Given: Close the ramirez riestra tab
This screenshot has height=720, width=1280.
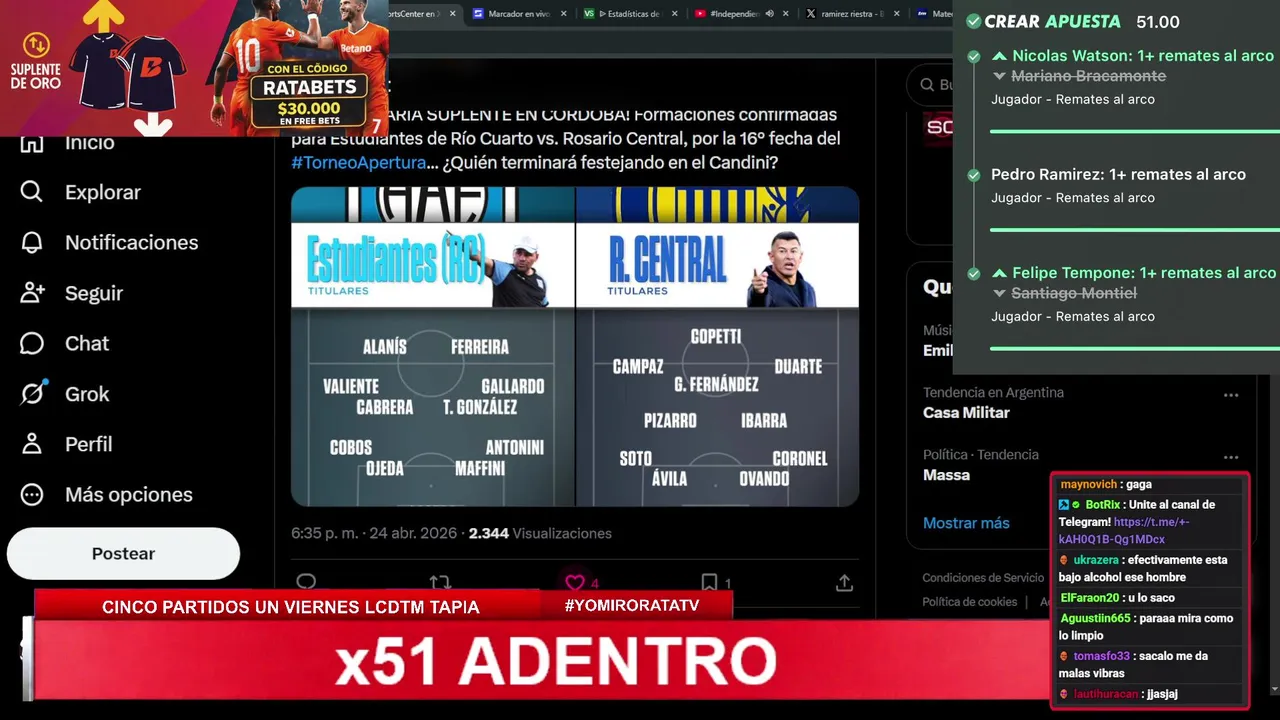Looking at the screenshot, I should coord(896,14).
